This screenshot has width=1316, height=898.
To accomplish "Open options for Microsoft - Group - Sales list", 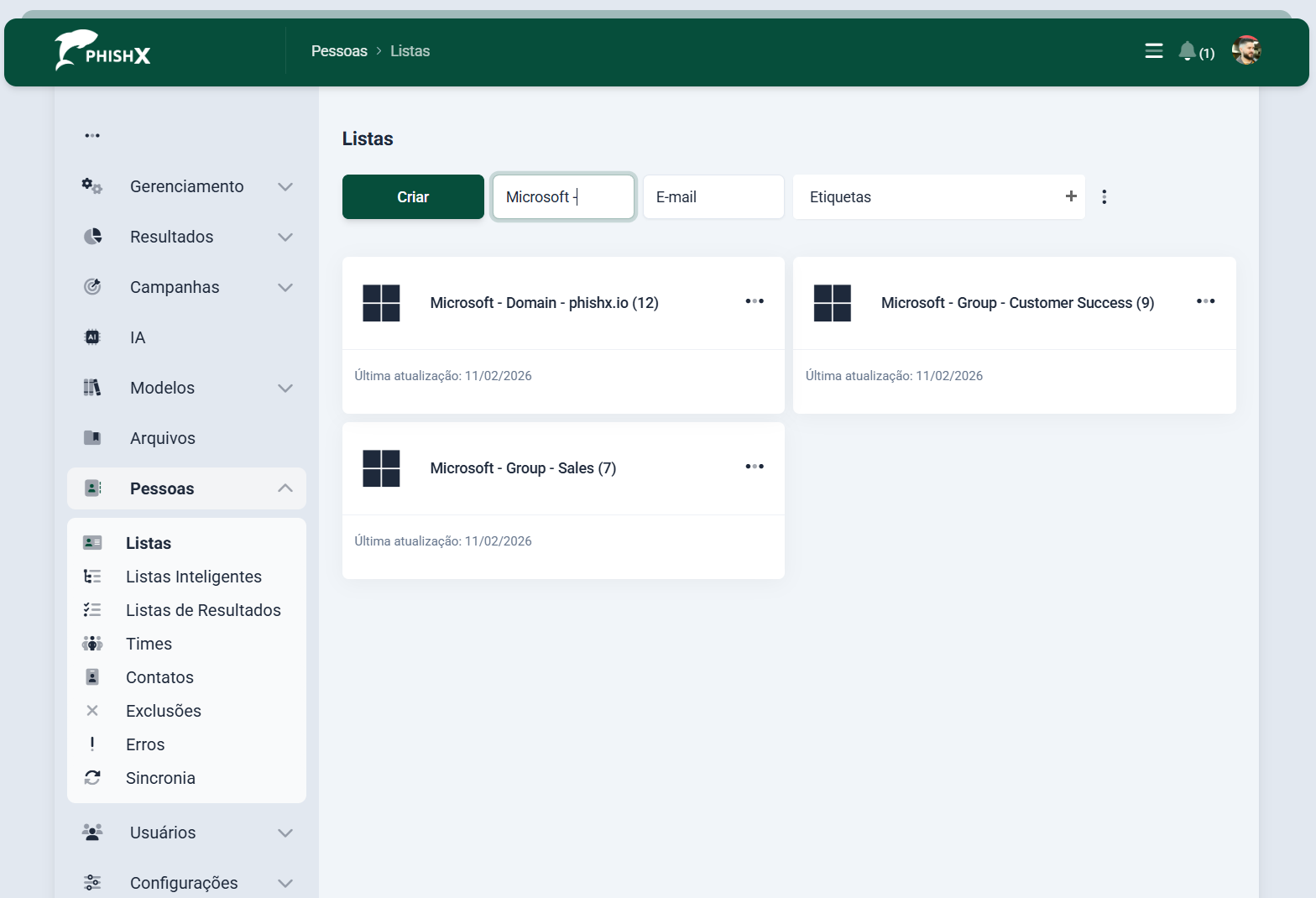I will 755,467.
